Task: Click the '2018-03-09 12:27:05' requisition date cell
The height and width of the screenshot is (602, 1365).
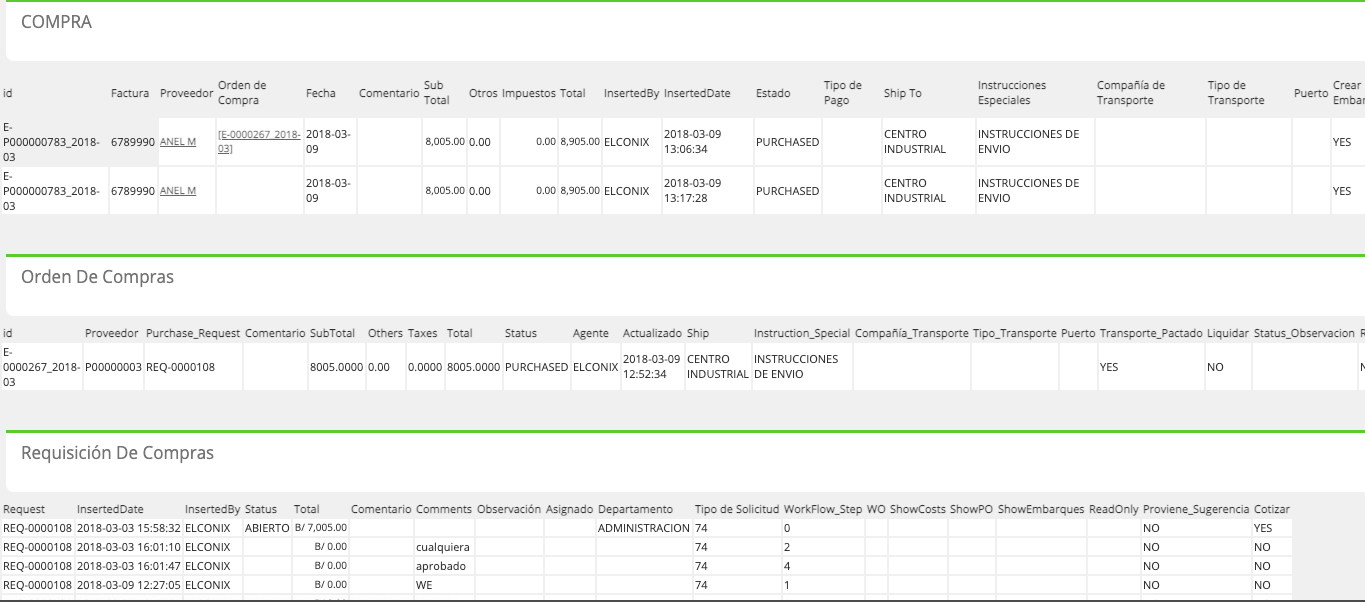Action: coord(129,585)
